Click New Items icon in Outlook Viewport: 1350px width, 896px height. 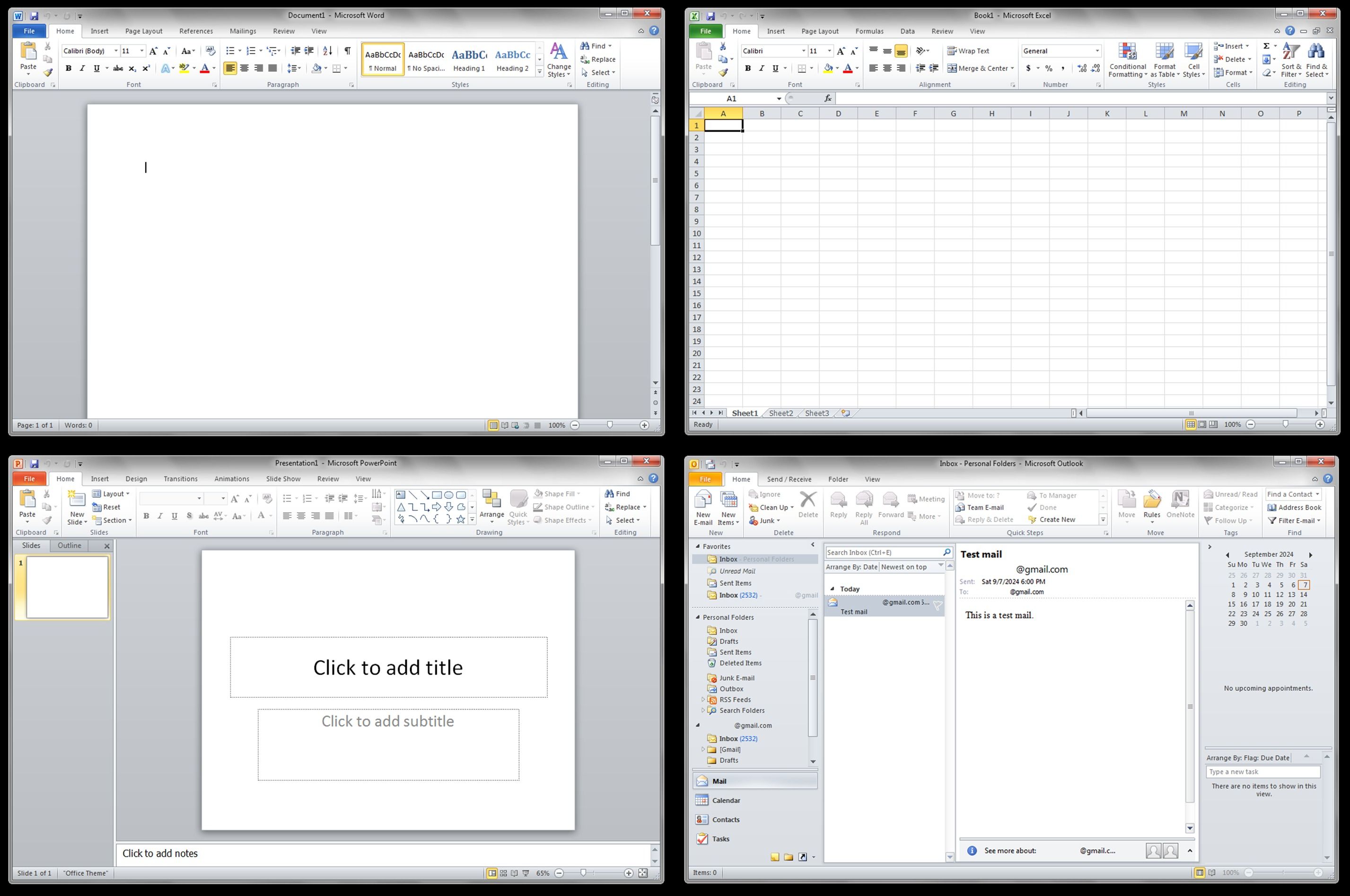click(728, 508)
